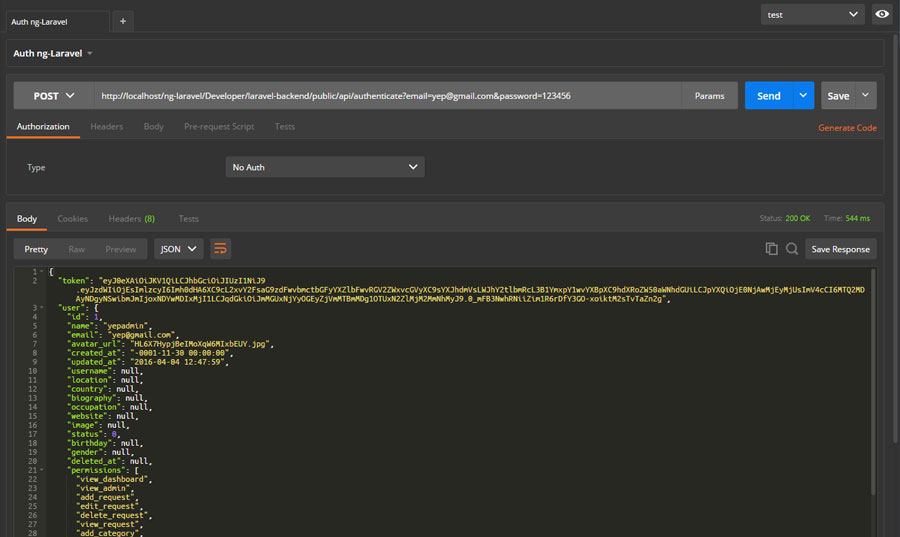Open the No Auth type dropdown
900x537 pixels.
[325, 167]
